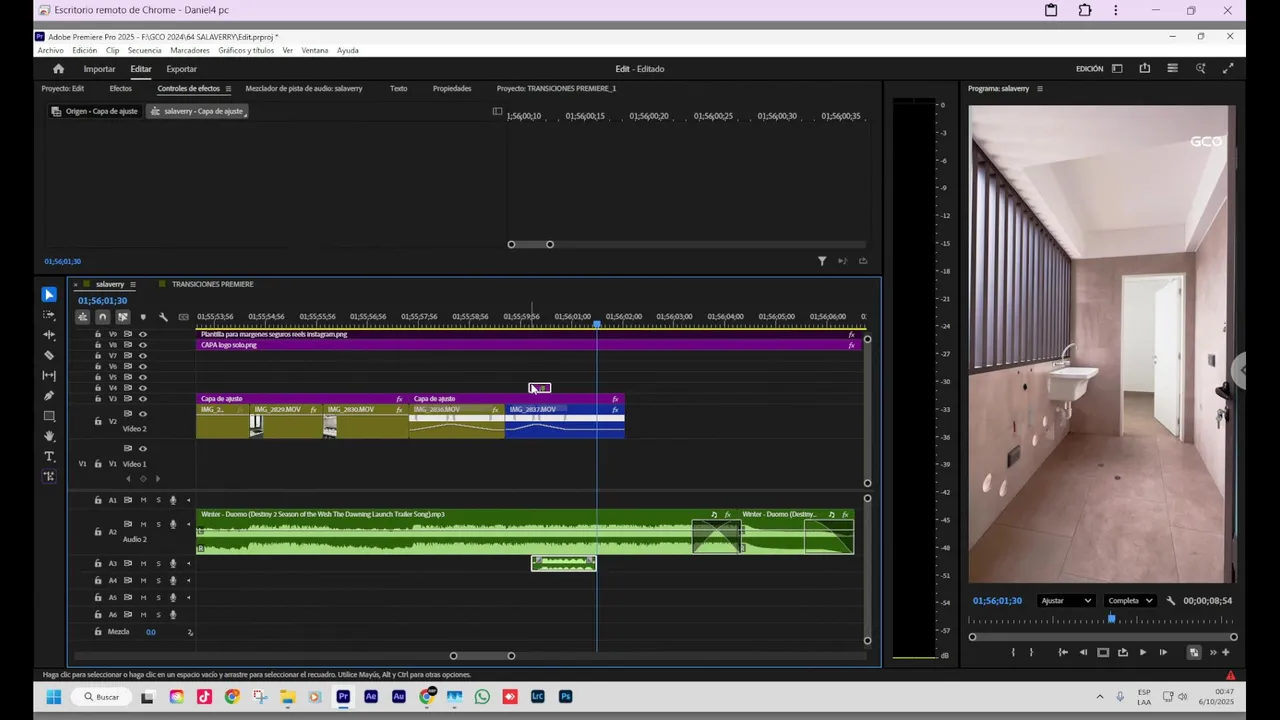Open the Marcadores menu
Screen dimensions: 1280x720
(x=190, y=50)
